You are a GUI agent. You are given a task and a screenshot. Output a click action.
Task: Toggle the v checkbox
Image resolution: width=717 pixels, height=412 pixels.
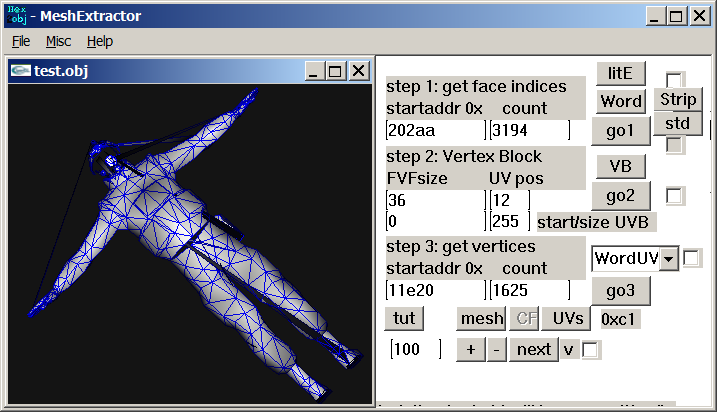click(590, 350)
